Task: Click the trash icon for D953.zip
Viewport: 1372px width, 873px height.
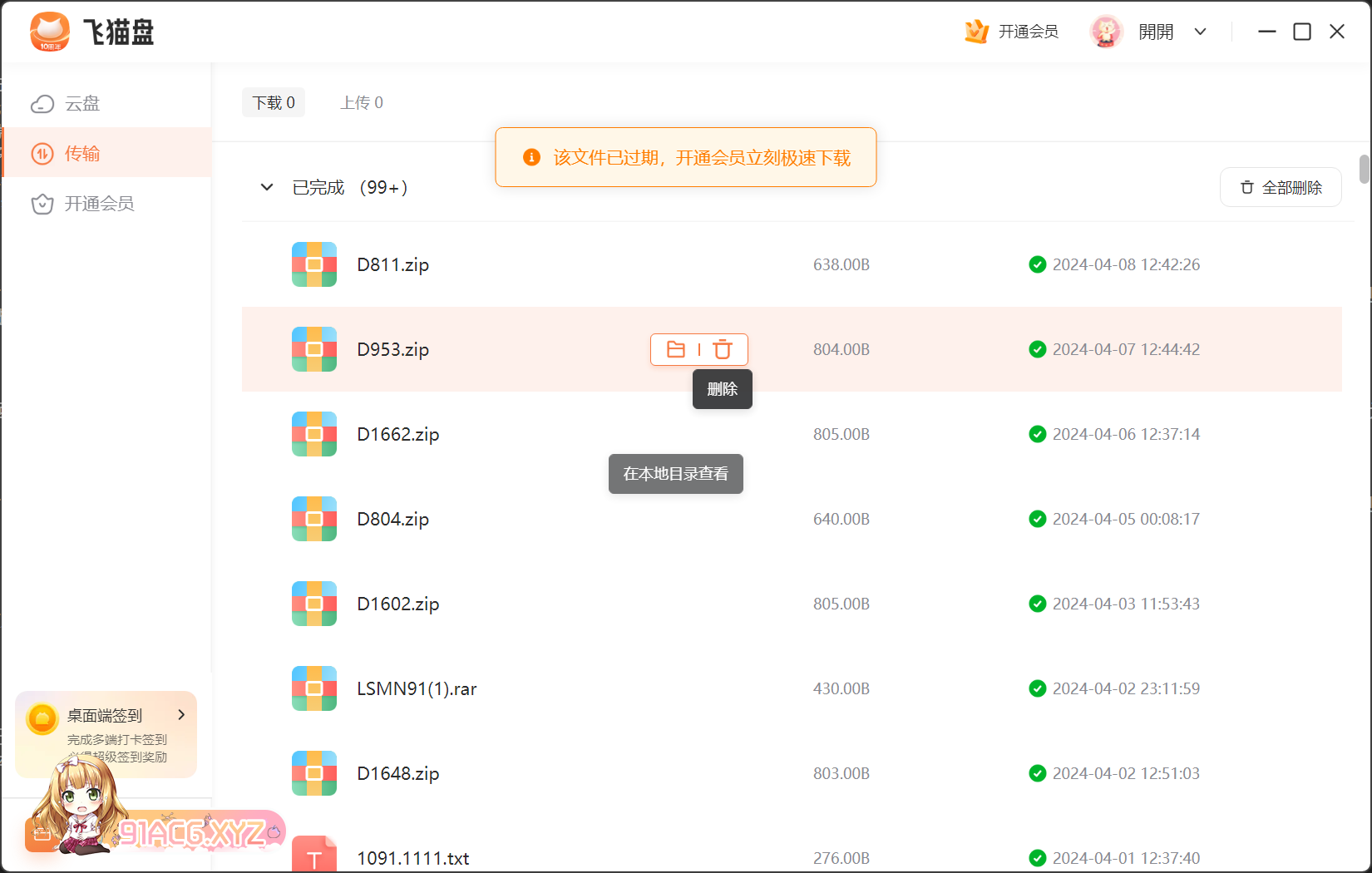Action: click(723, 350)
